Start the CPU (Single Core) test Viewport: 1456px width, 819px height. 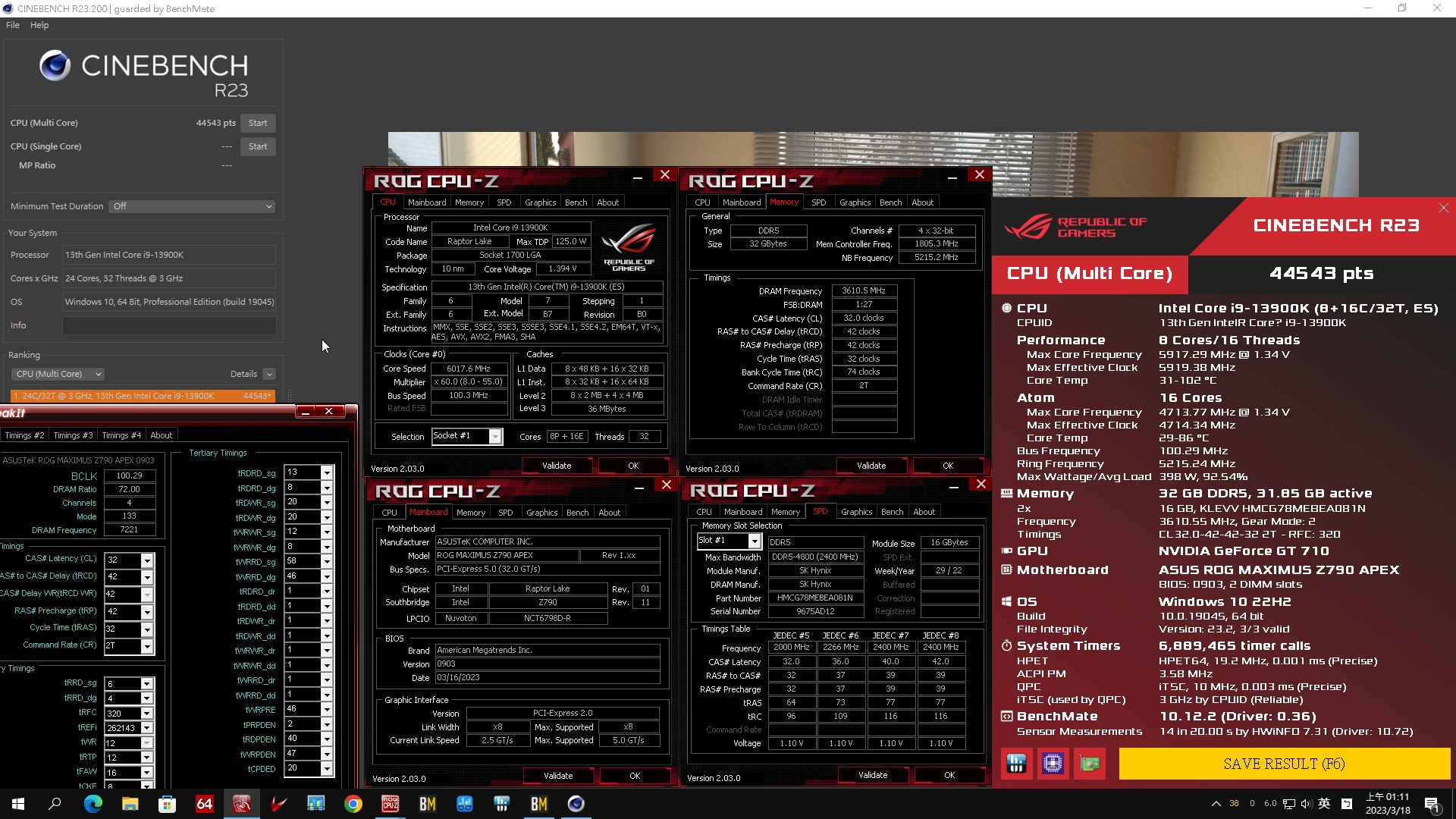coord(258,146)
